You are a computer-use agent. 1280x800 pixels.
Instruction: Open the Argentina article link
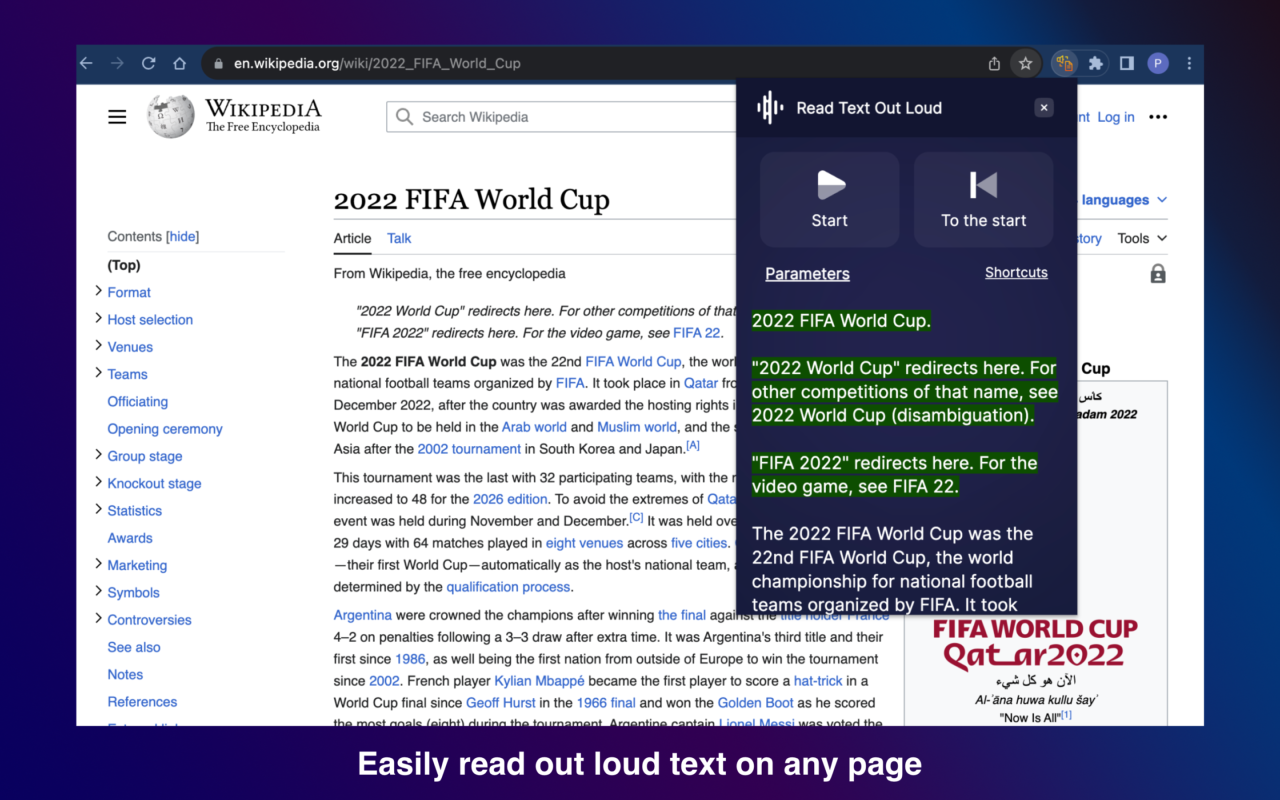(x=363, y=615)
